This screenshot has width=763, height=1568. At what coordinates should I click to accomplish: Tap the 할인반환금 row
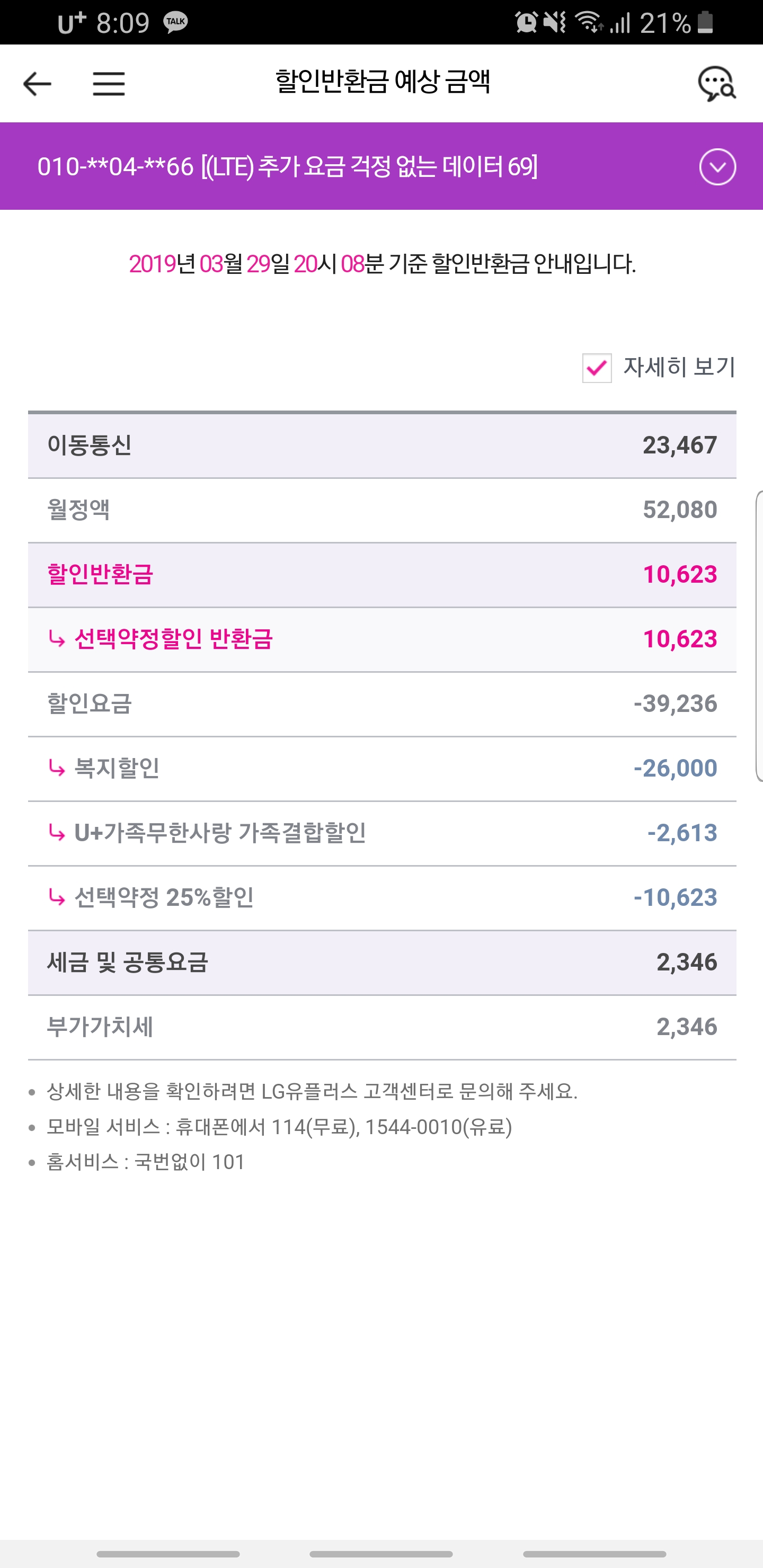[382, 575]
